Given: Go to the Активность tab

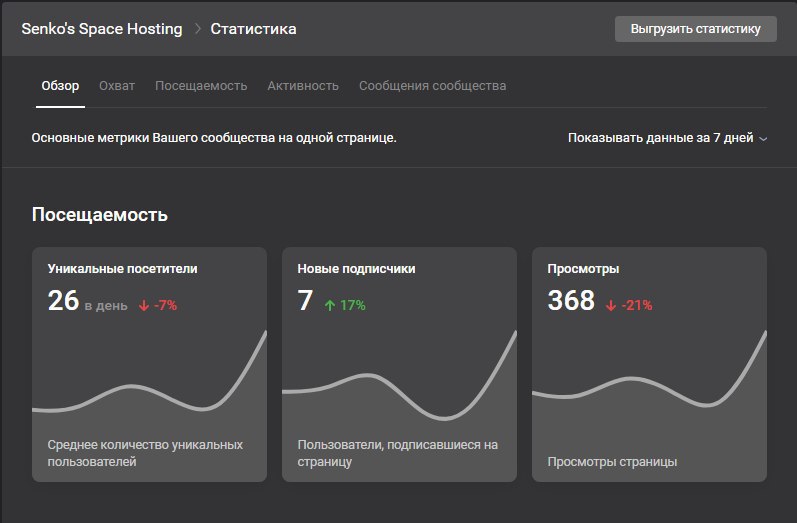Looking at the screenshot, I should tap(303, 86).
